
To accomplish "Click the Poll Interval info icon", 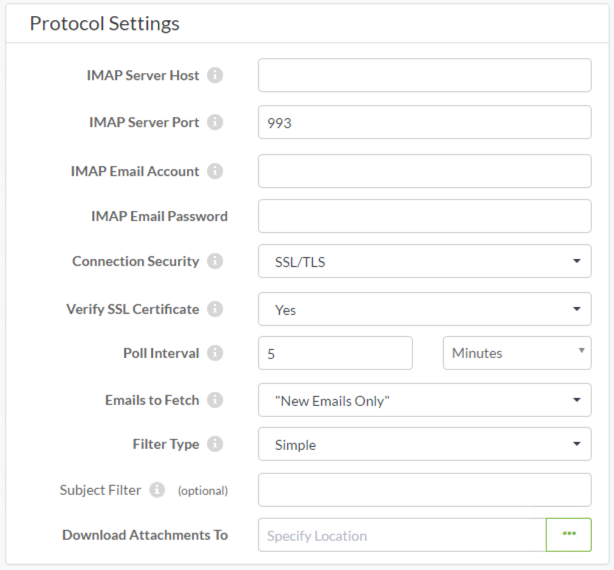I will 215,353.
